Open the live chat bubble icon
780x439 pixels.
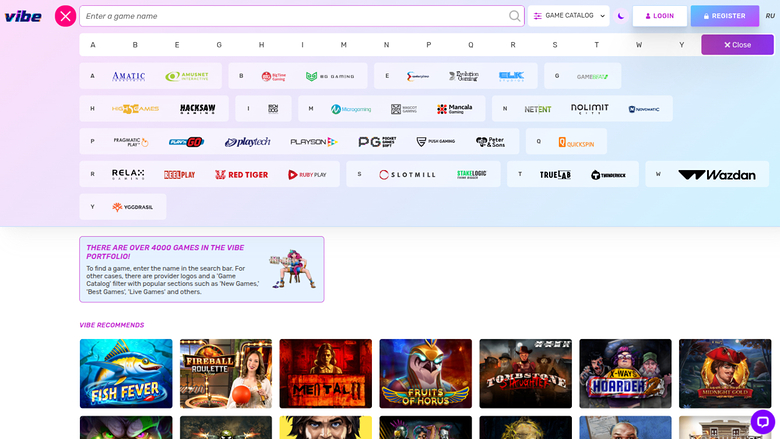pyautogui.click(x=763, y=422)
